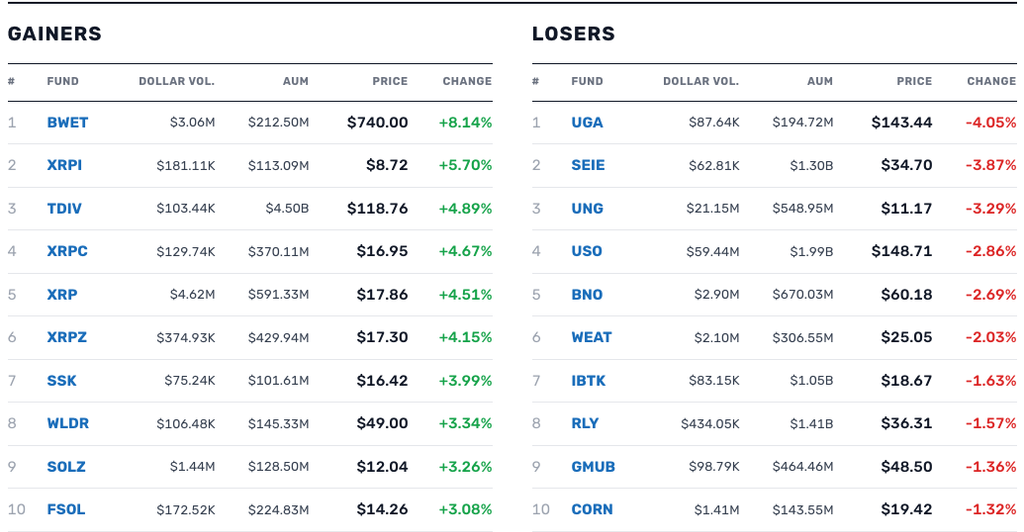
Task: Click the Gainers CHANGE column header
Action: click(467, 81)
